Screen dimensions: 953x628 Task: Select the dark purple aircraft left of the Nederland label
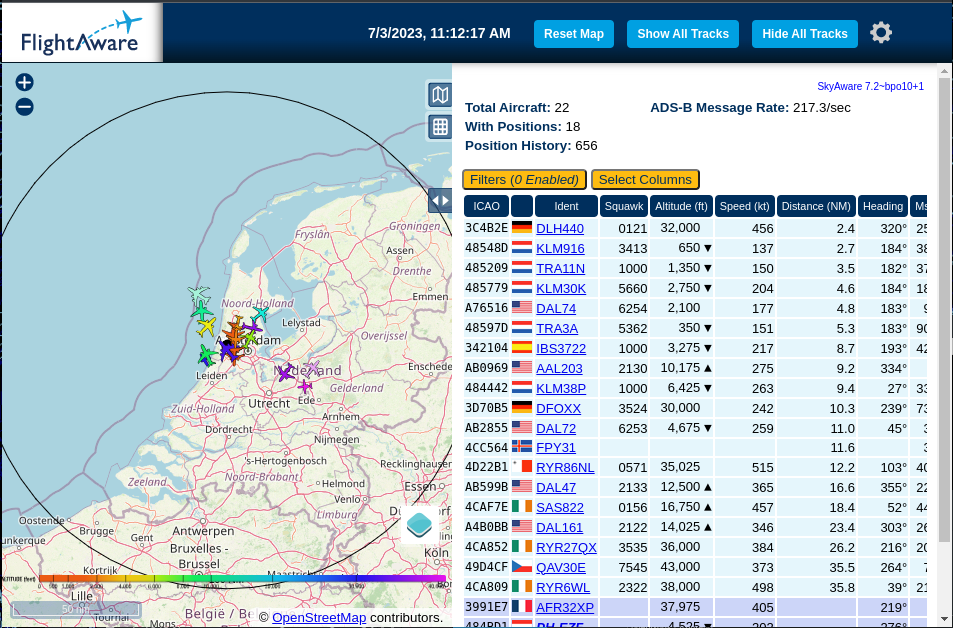tap(286, 373)
